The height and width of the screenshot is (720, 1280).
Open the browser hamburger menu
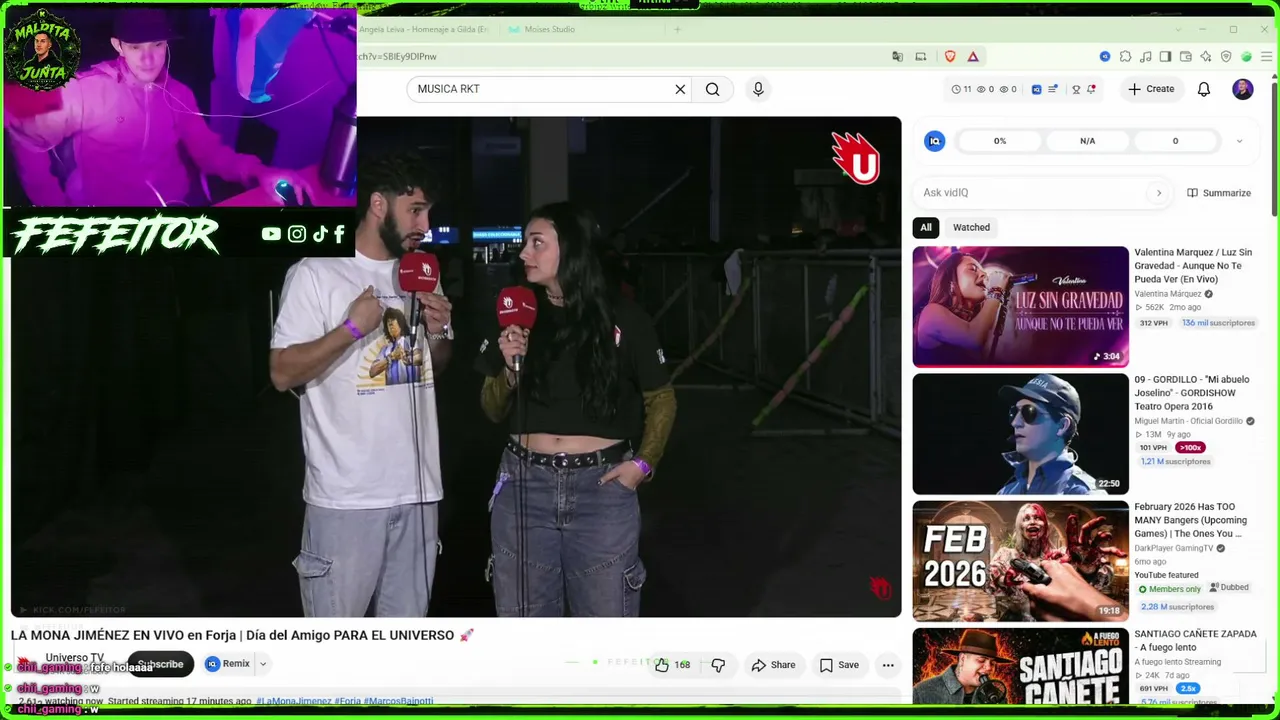[1267, 56]
